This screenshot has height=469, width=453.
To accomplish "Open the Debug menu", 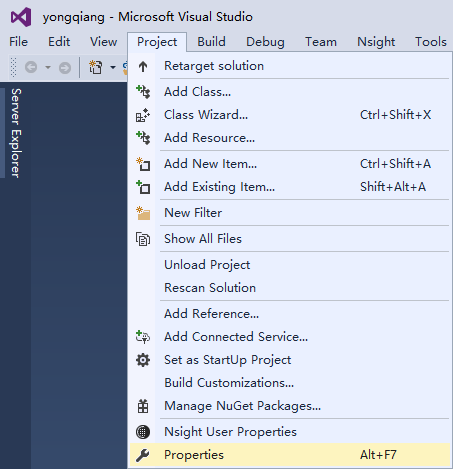I will 265,42.
